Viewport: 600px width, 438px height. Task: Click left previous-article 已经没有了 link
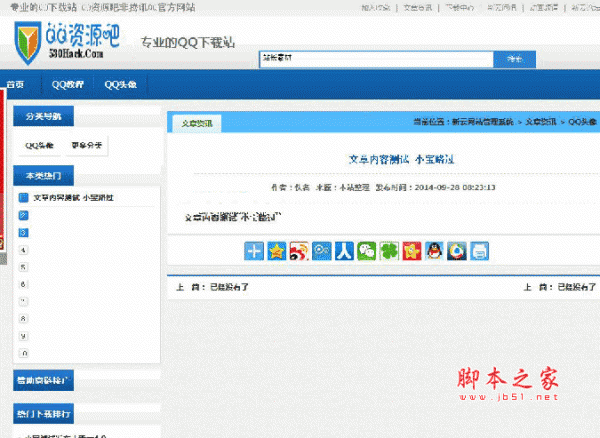pyautogui.click(x=229, y=287)
